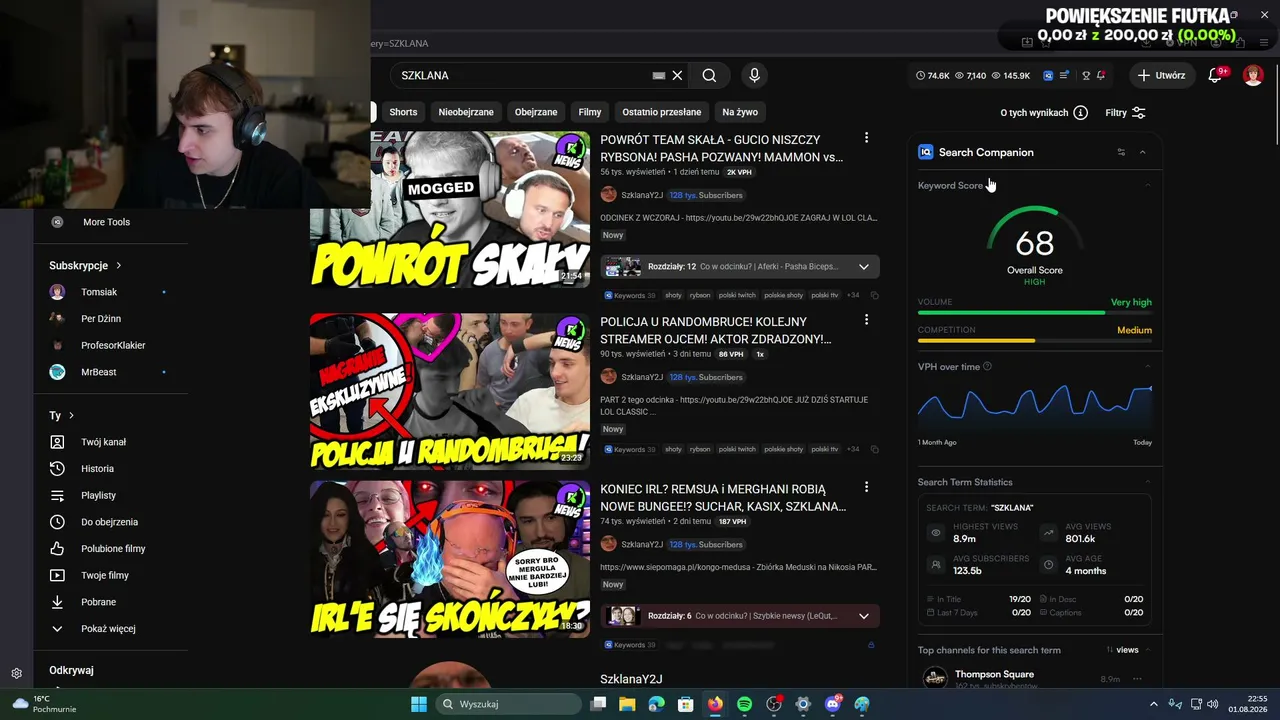Open the IRL'E SIĘ SKOŃCZYŁY video thumbnail
This screenshot has width=1280, height=720.
coord(450,559)
